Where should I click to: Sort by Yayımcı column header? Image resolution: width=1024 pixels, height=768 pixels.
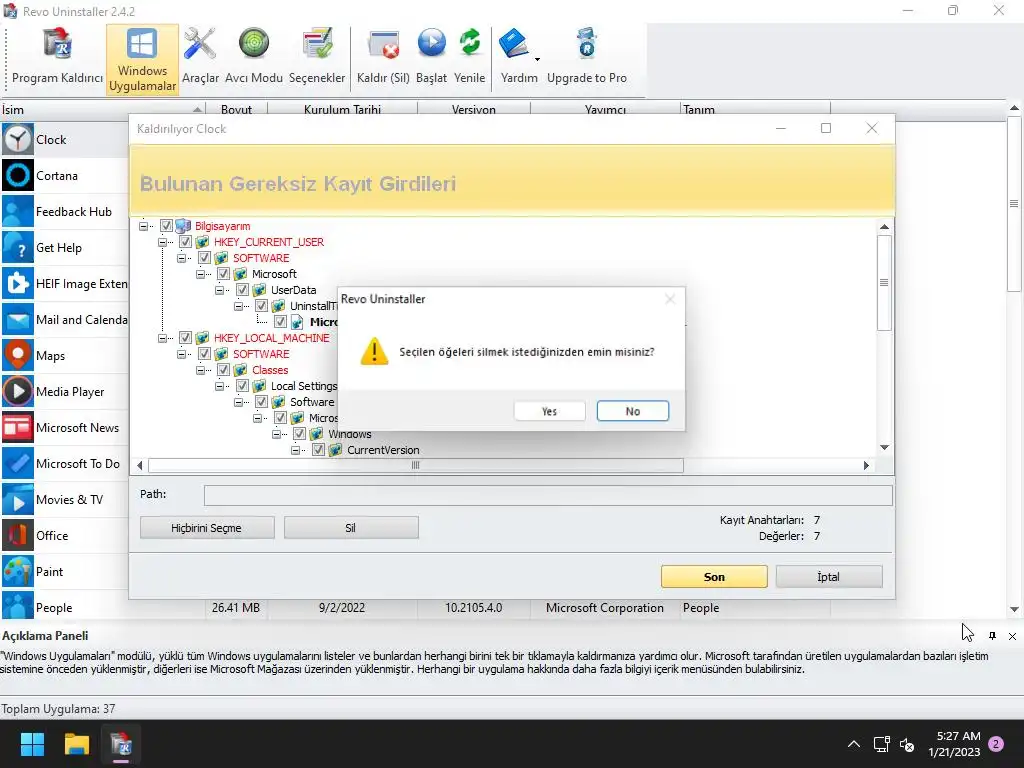[x=605, y=109]
